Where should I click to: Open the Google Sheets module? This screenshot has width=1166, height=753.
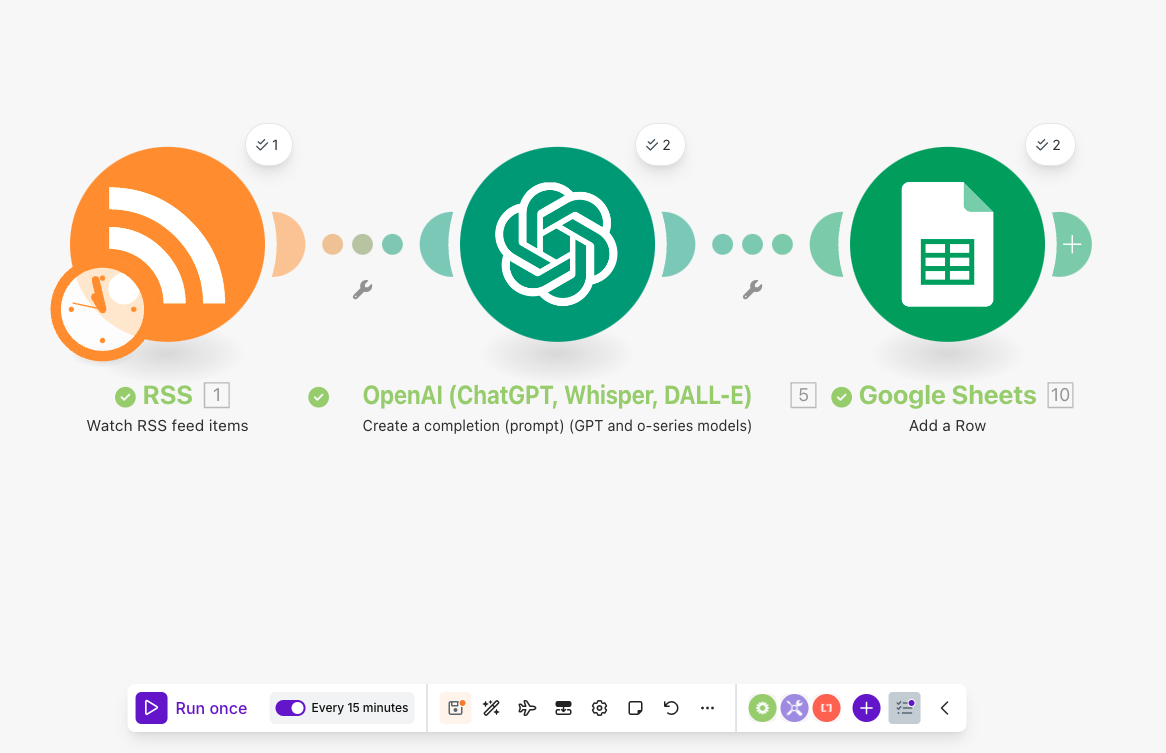pos(947,244)
